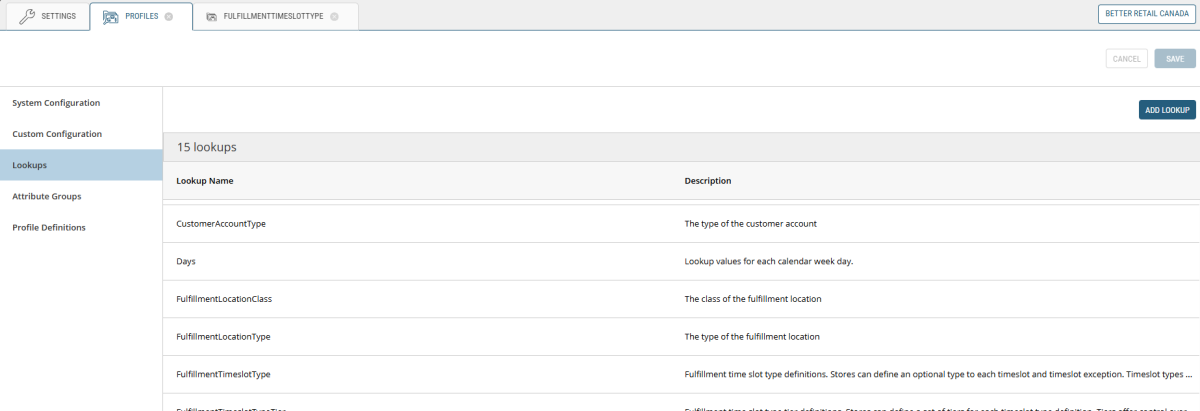The height and width of the screenshot is (411, 1200).
Task: Open Profile Definitions section
Action: pos(49,227)
